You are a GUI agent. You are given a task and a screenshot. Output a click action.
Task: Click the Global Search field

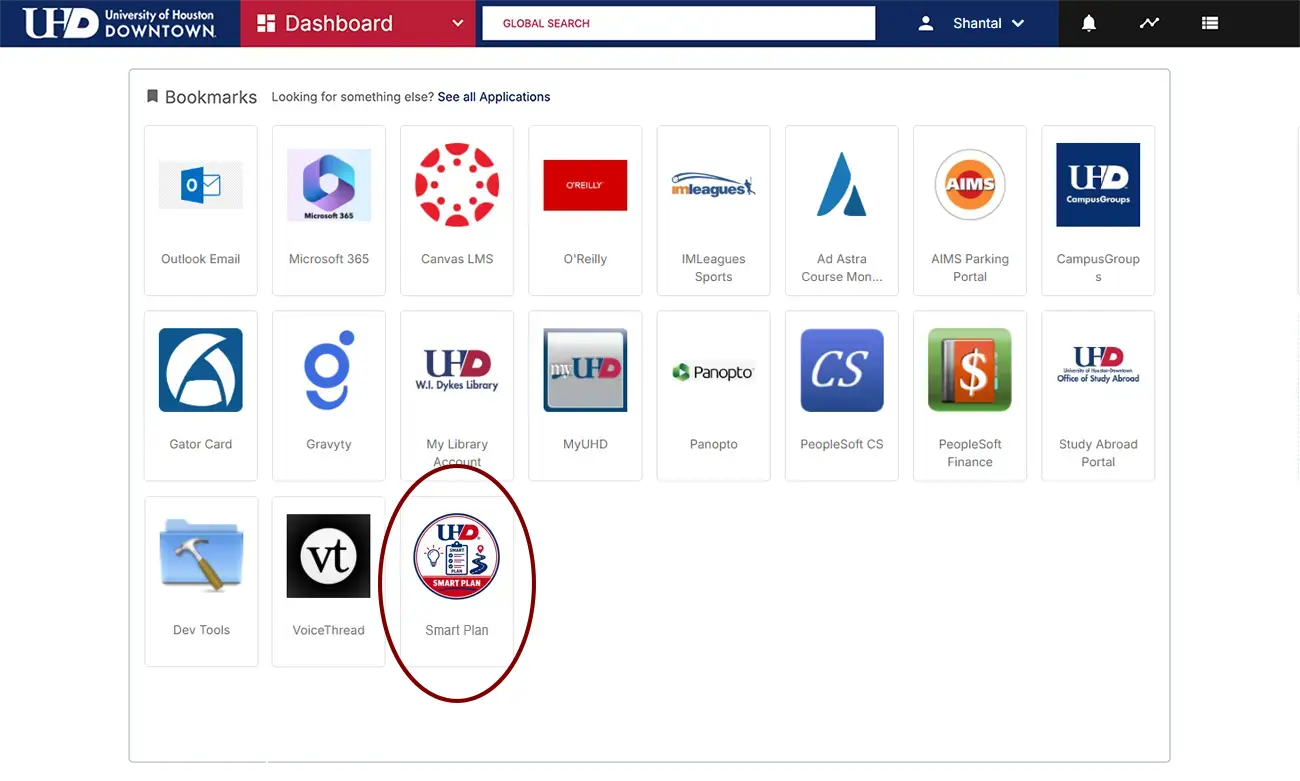[679, 23]
